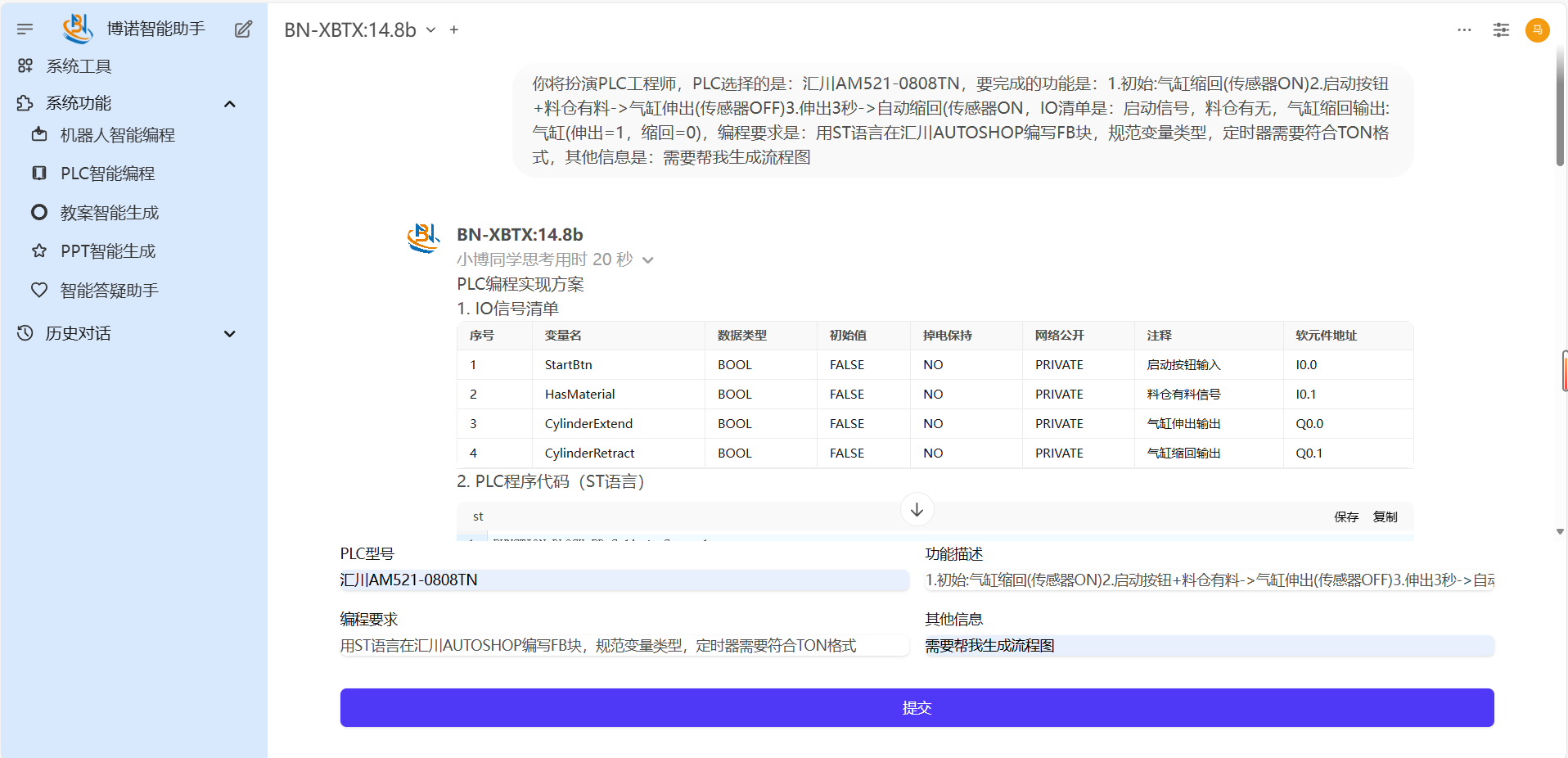
Task: Collapse the 系统功能 section
Action: (230, 104)
